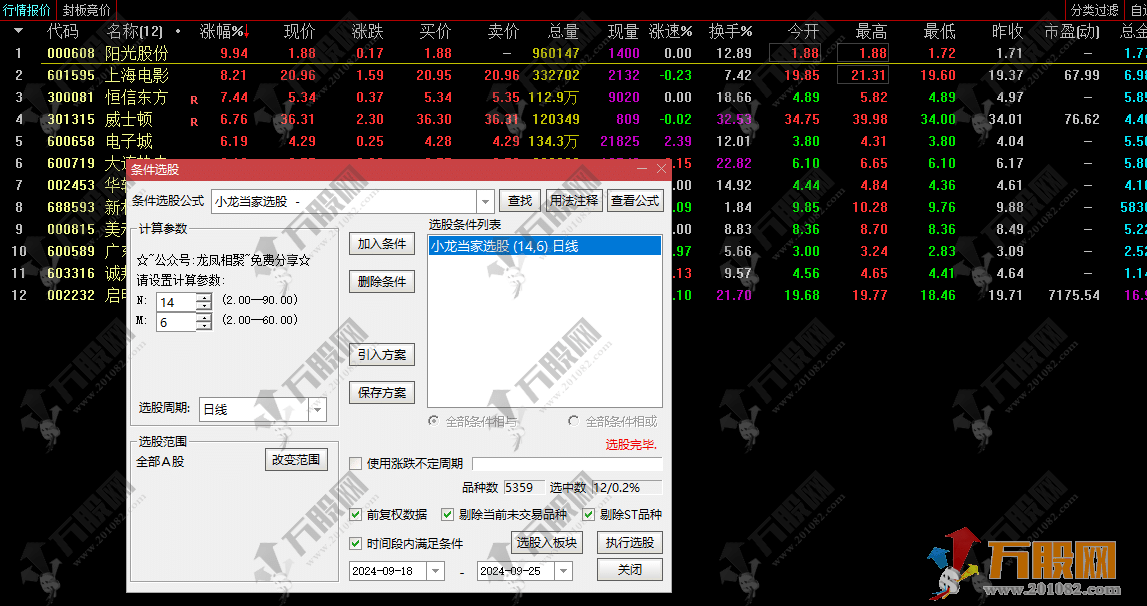Click the 改变范围 button
The width and height of the screenshot is (1147, 606).
[296, 460]
